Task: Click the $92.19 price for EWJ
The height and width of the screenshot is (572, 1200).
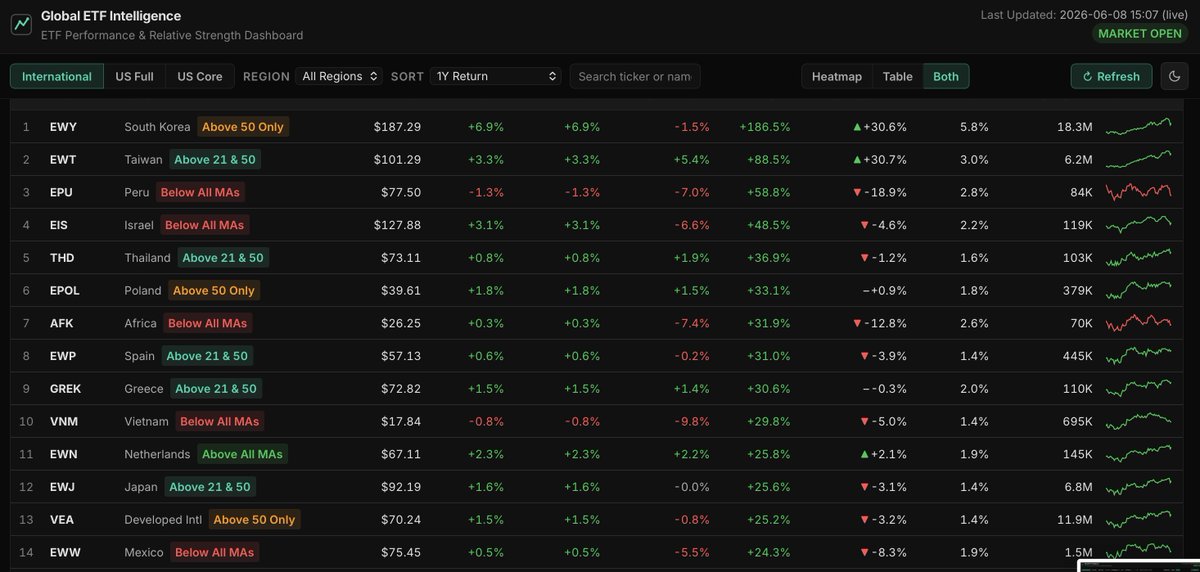Action: [401, 487]
